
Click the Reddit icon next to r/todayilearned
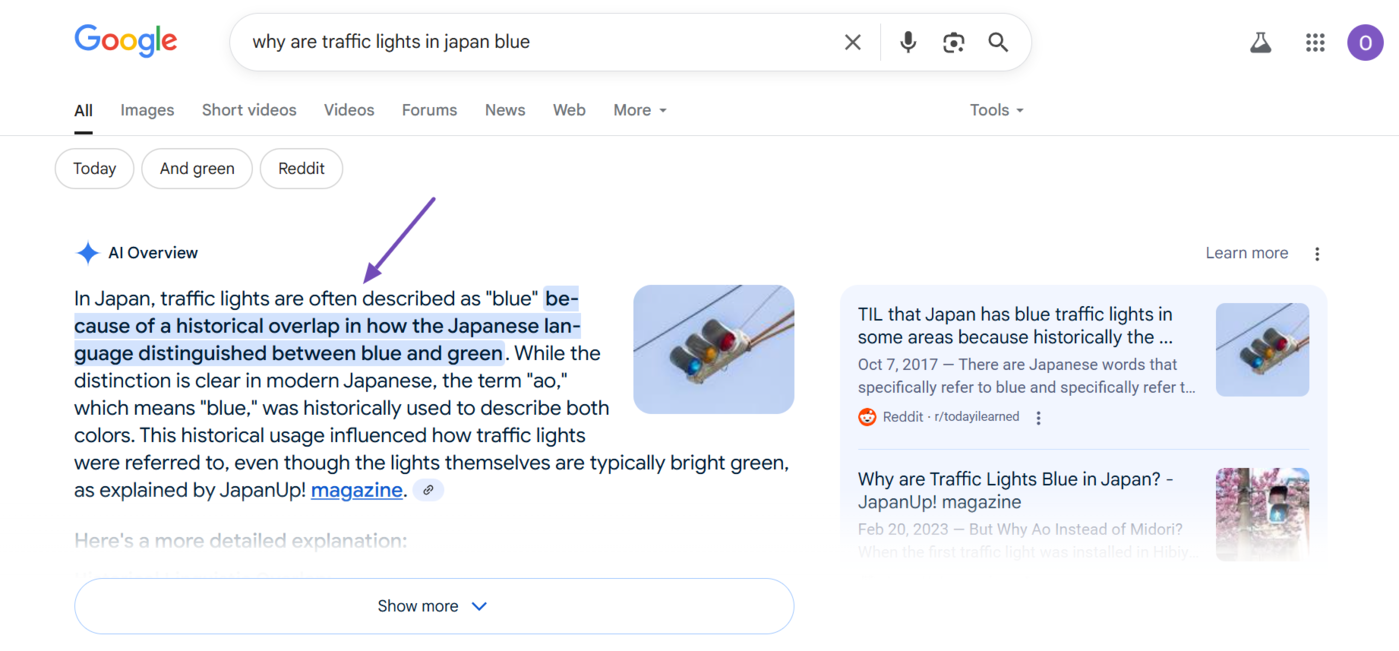866,416
